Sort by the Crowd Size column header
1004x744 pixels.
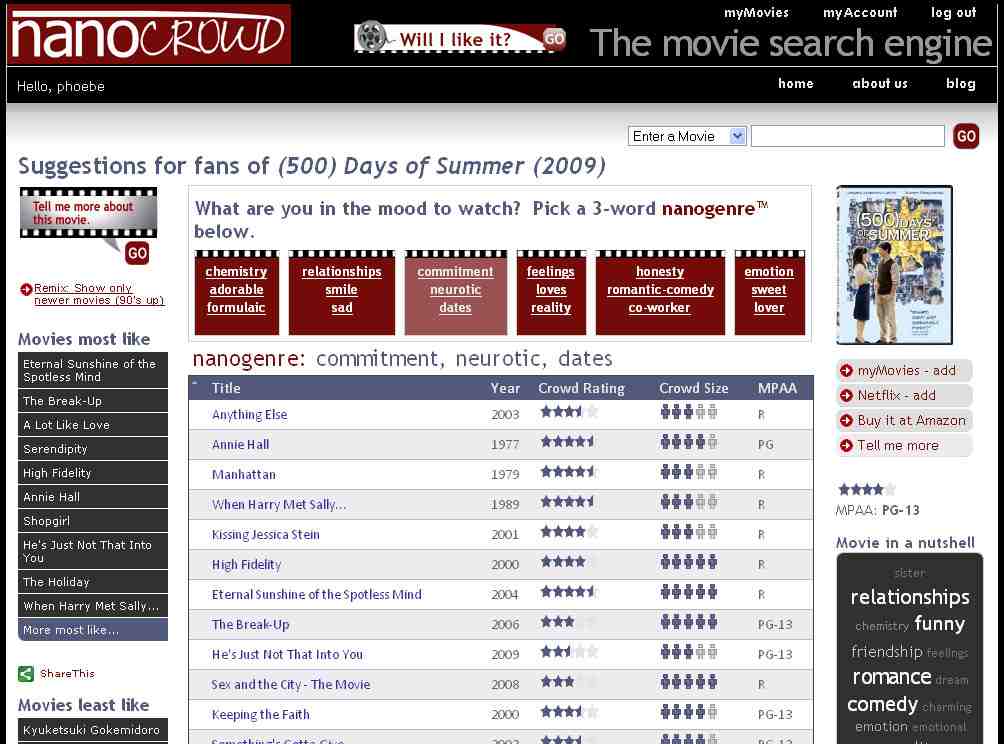point(693,388)
